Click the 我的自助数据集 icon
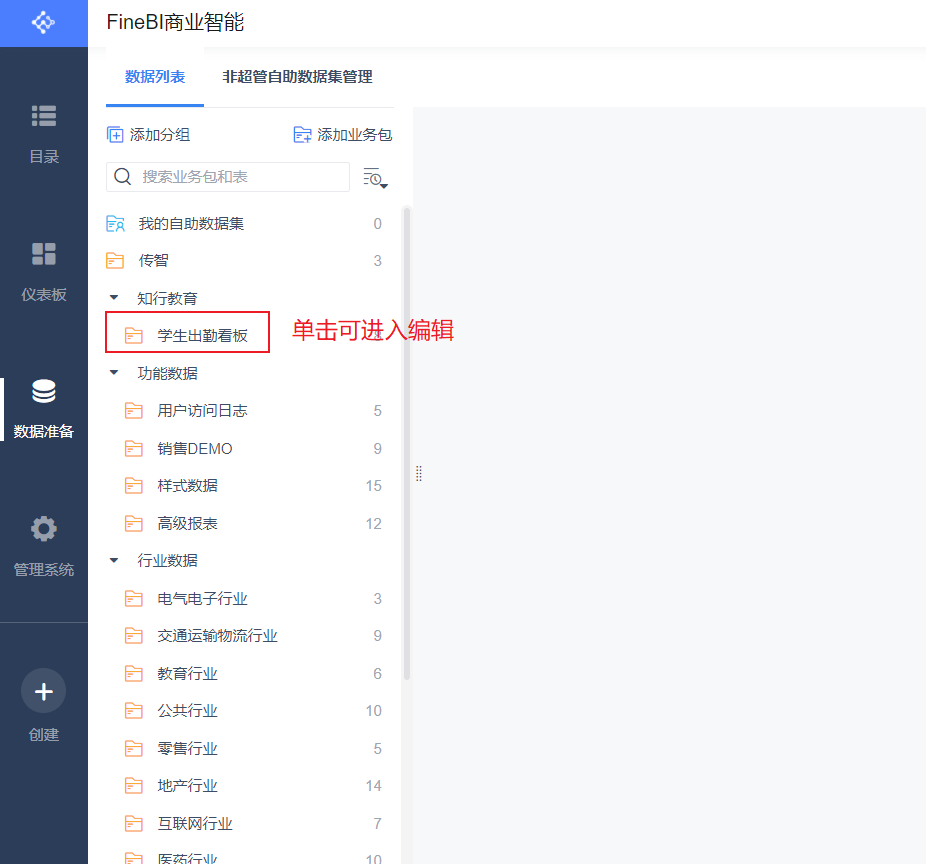This screenshot has height=864, width=926. click(x=115, y=224)
